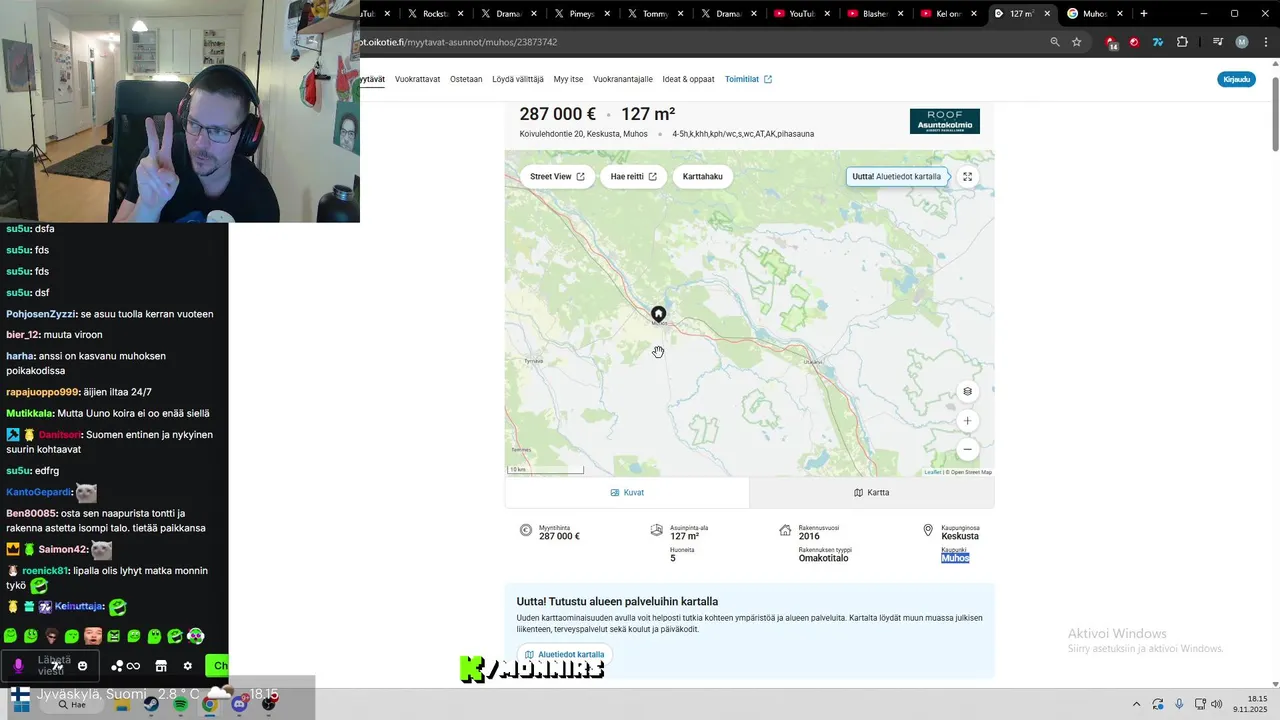Open the 7TV extension in toolbar
This screenshot has width=1280, height=720.
(x=1158, y=42)
